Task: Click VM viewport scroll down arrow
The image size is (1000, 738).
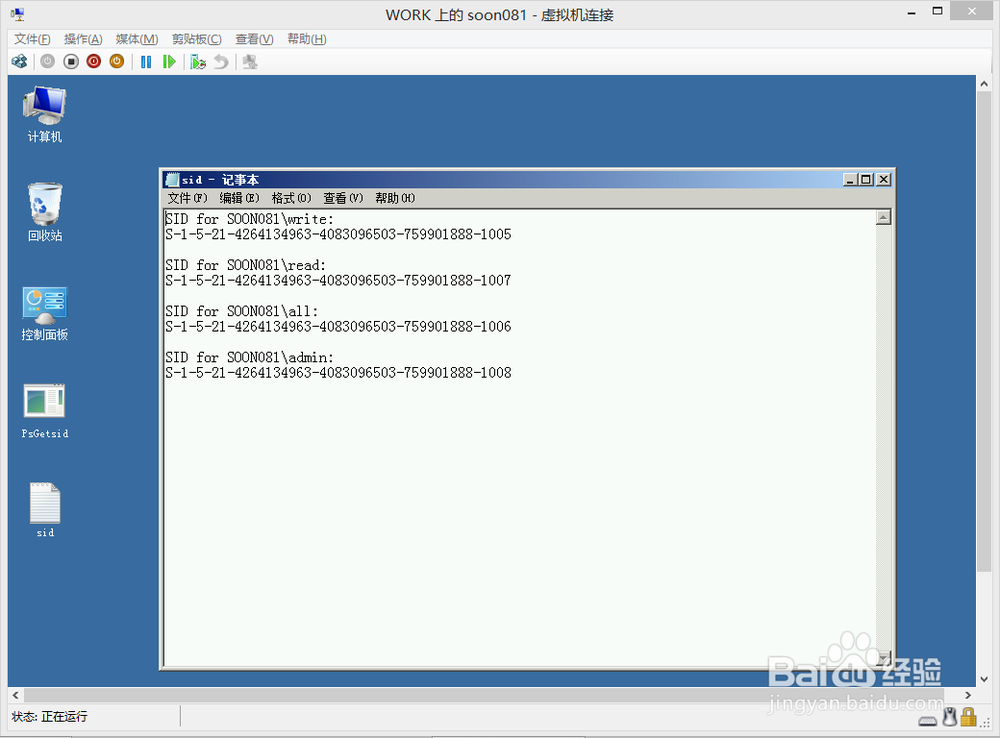Action: [x=983, y=679]
